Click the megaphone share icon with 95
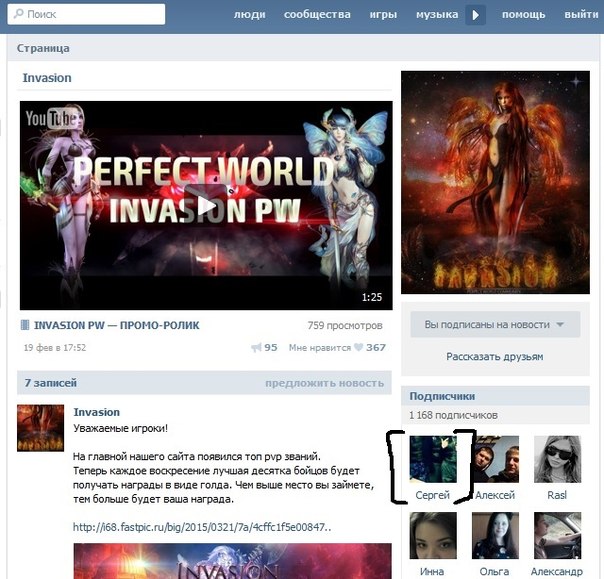 tap(256, 347)
